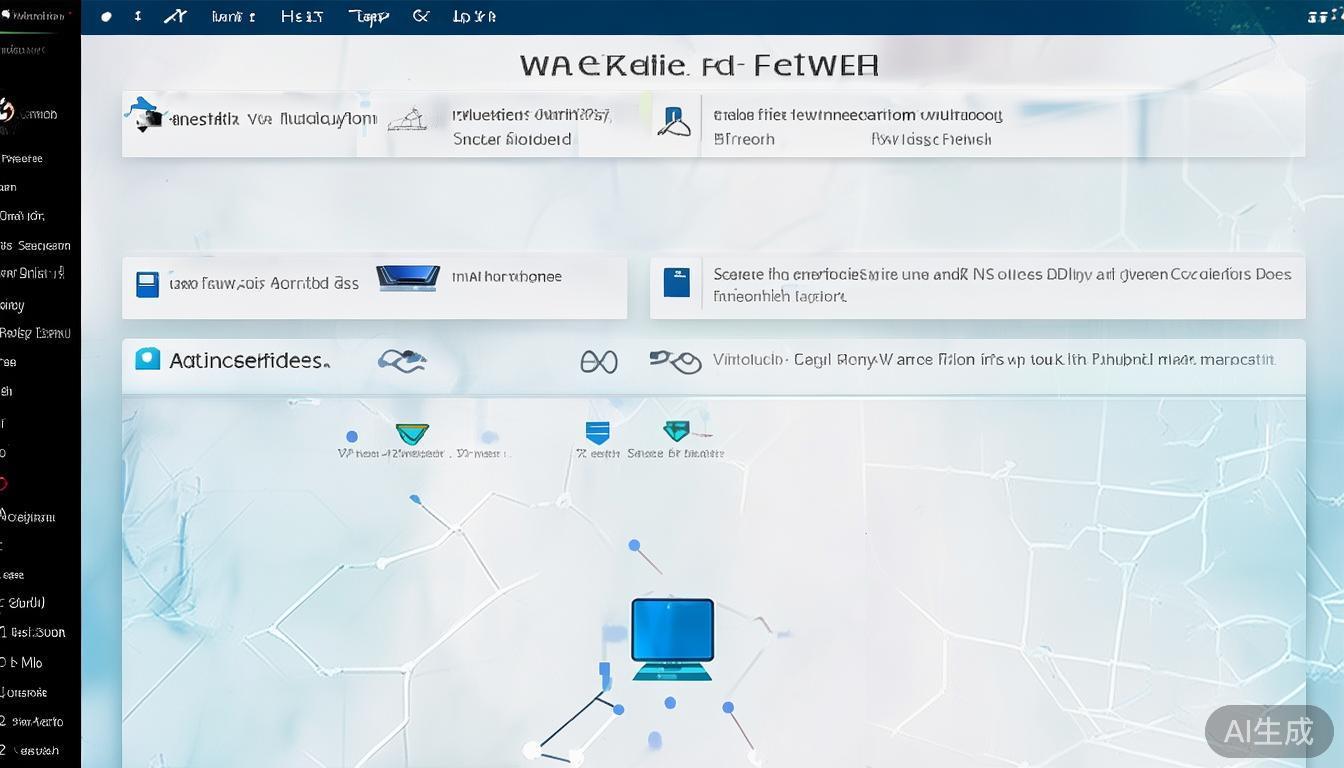Select the blue dot node above the computer
Screen dimensions: 1344x768
coord(634,545)
